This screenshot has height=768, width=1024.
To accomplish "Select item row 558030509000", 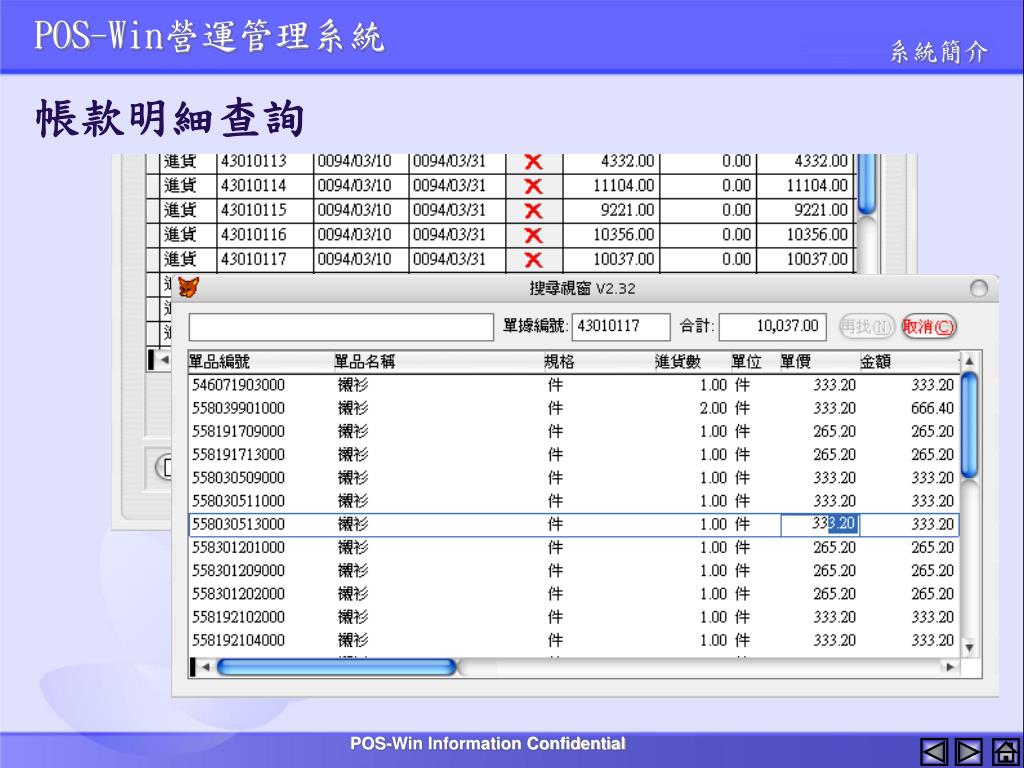I will (574, 478).
